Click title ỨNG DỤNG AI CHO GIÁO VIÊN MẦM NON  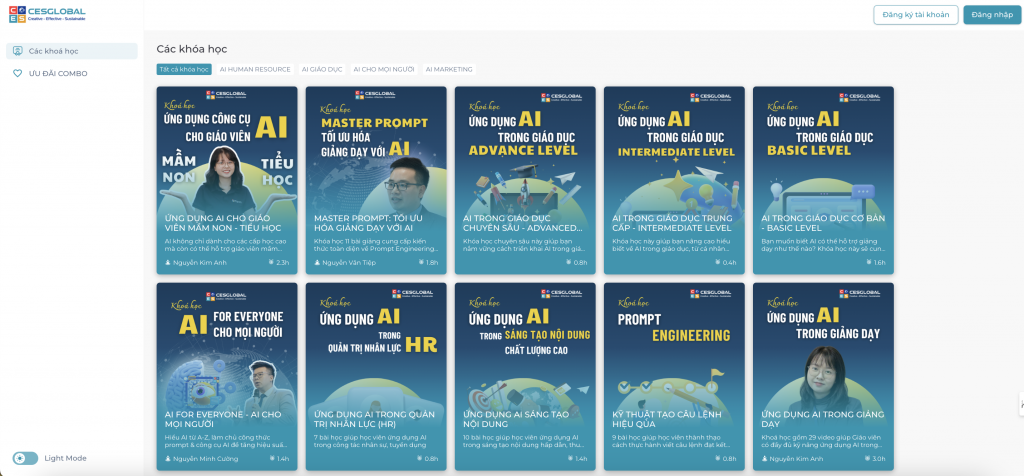(x=223, y=223)
